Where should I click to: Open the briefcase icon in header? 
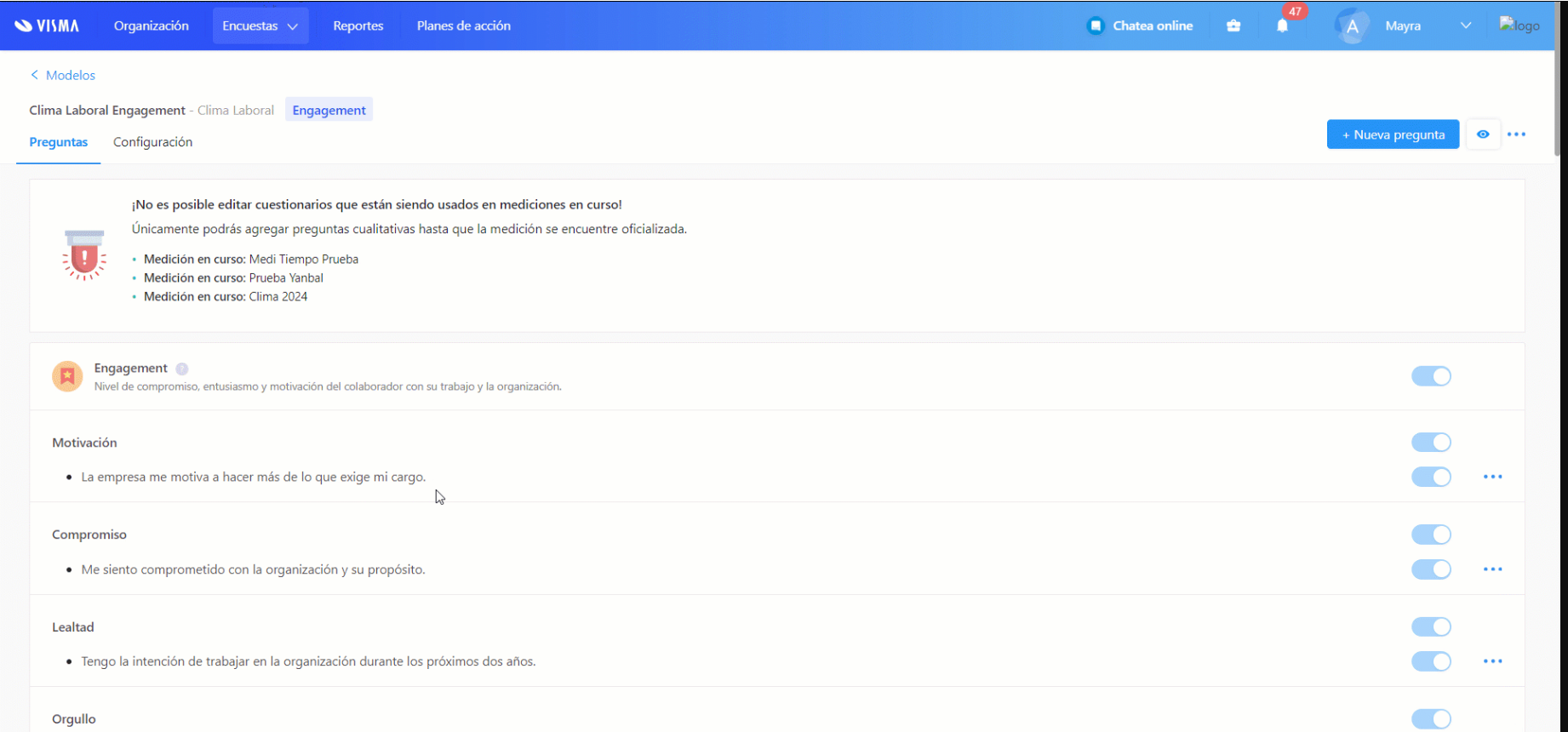pyautogui.click(x=1233, y=26)
